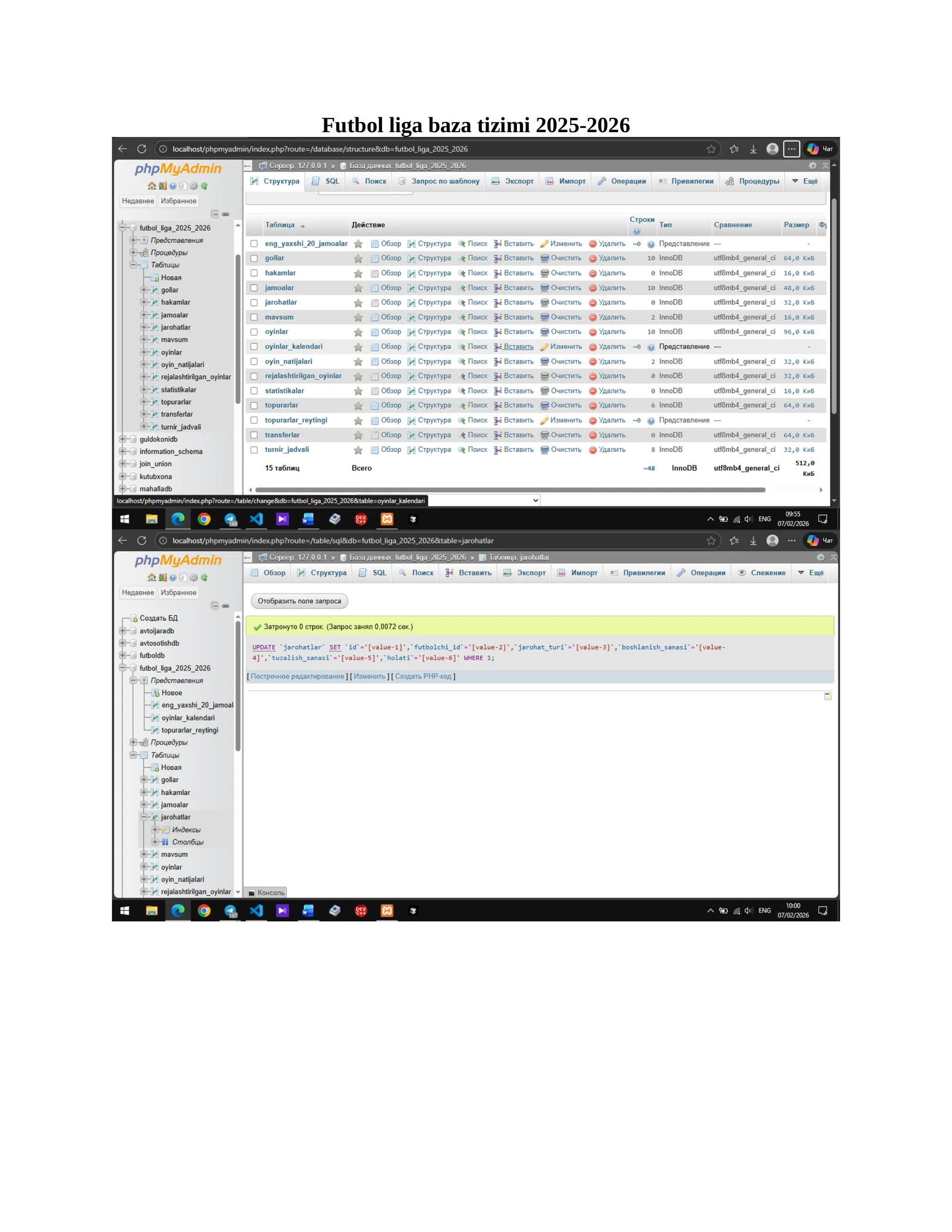Open Microsoft Edge in upper taskbar
The height and width of the screenshot is (1232, 952).
(178, 519)
